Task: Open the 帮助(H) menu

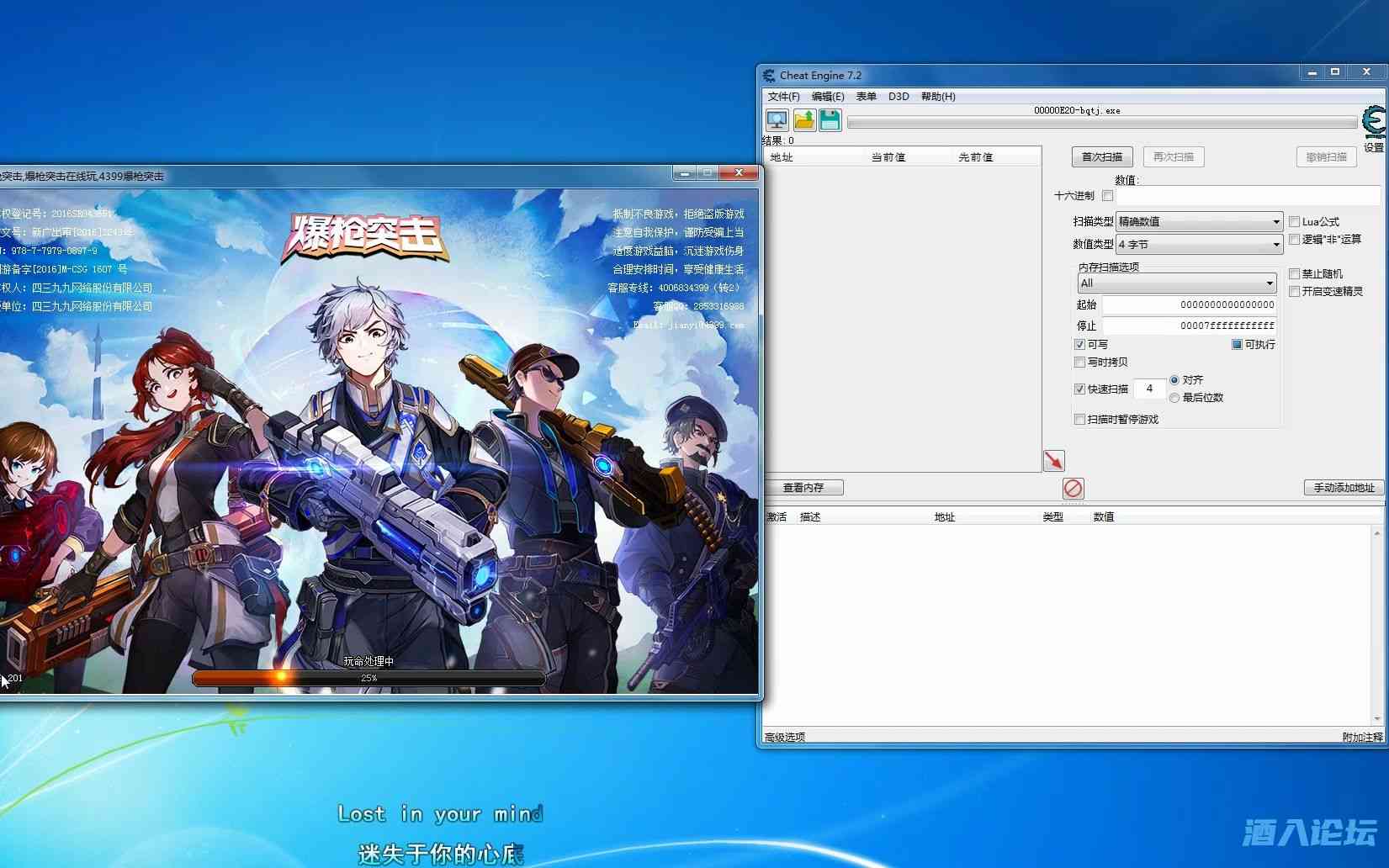Action: pyautogui.click(x=938, y=97)
